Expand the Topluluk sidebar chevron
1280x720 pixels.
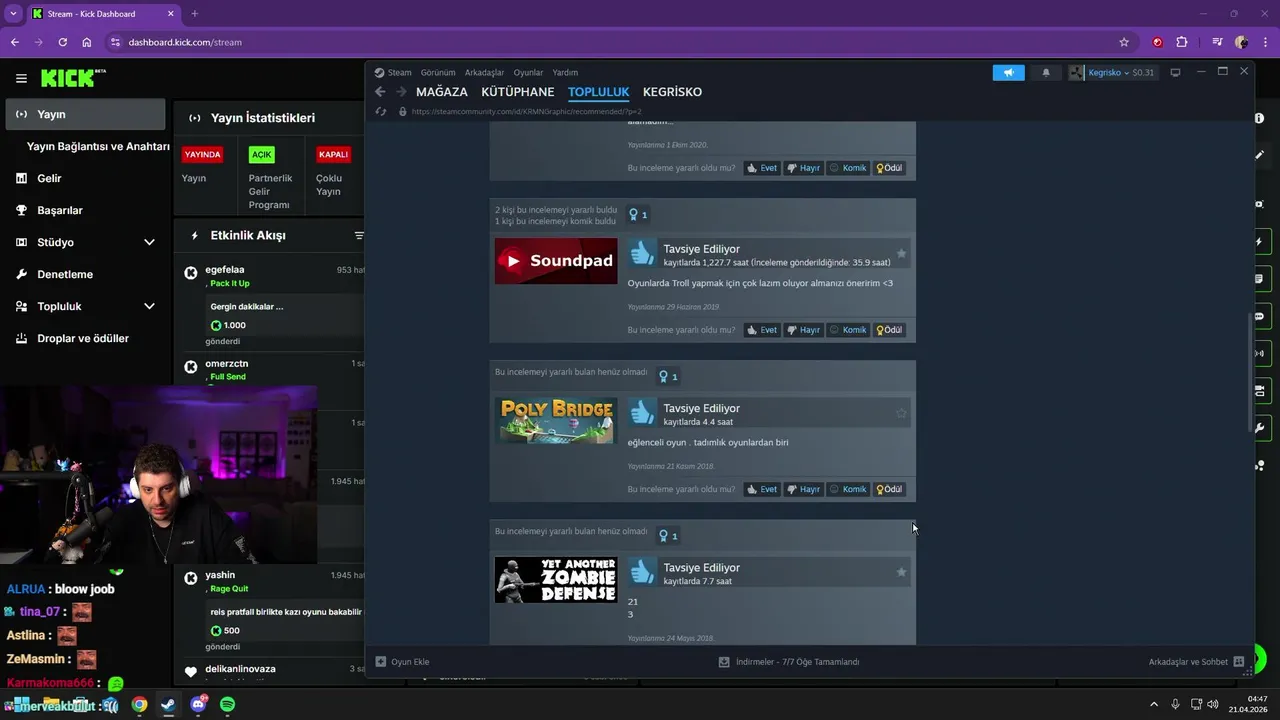point(149,306)
